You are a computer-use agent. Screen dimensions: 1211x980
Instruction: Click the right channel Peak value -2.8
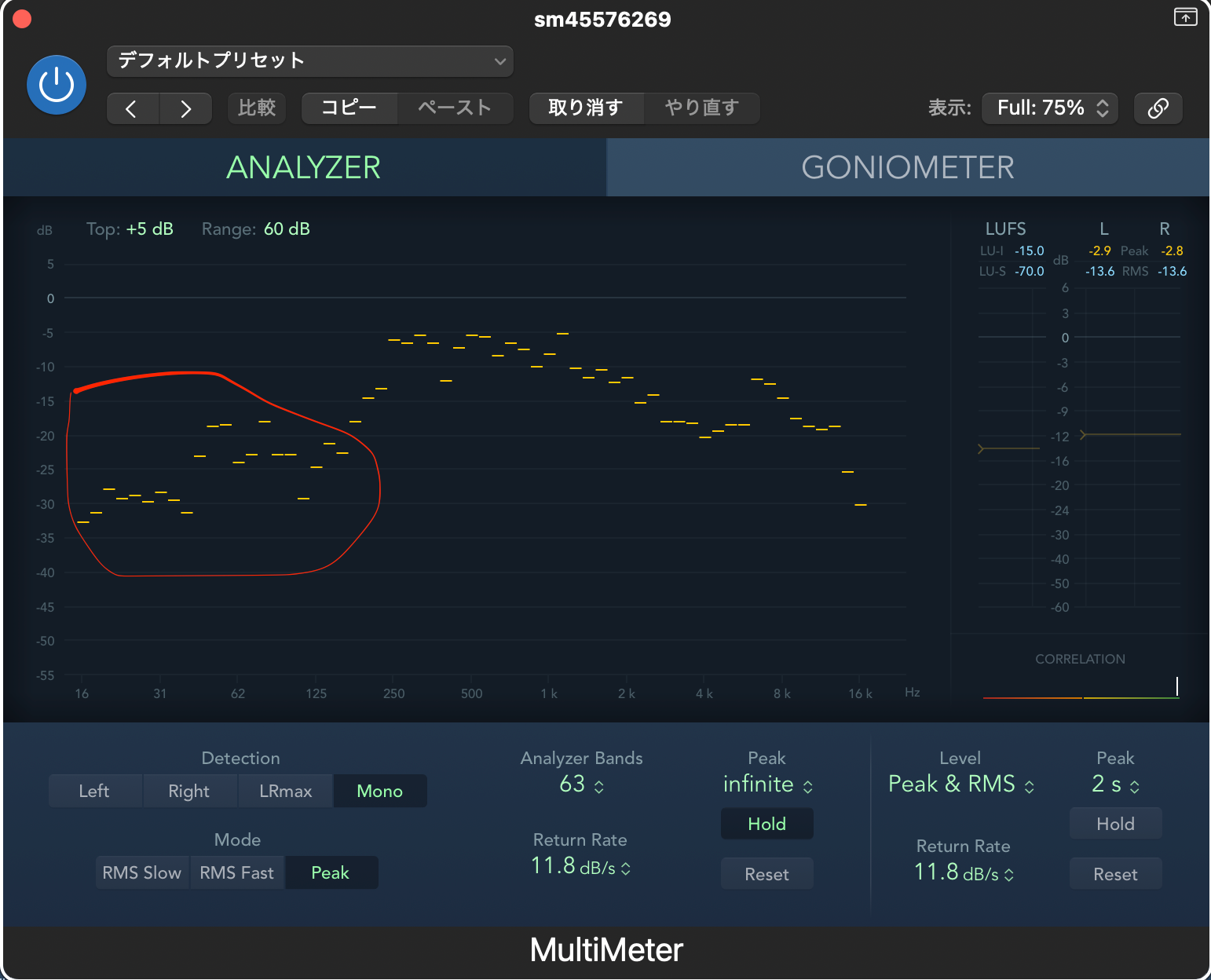pyautogui.click(x=1172, y=251)
